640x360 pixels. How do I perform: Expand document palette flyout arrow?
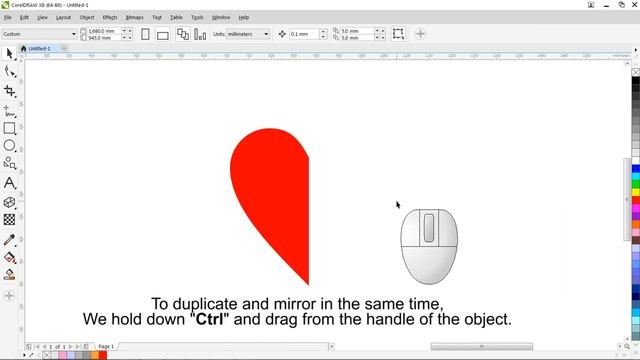coord(24,355)
